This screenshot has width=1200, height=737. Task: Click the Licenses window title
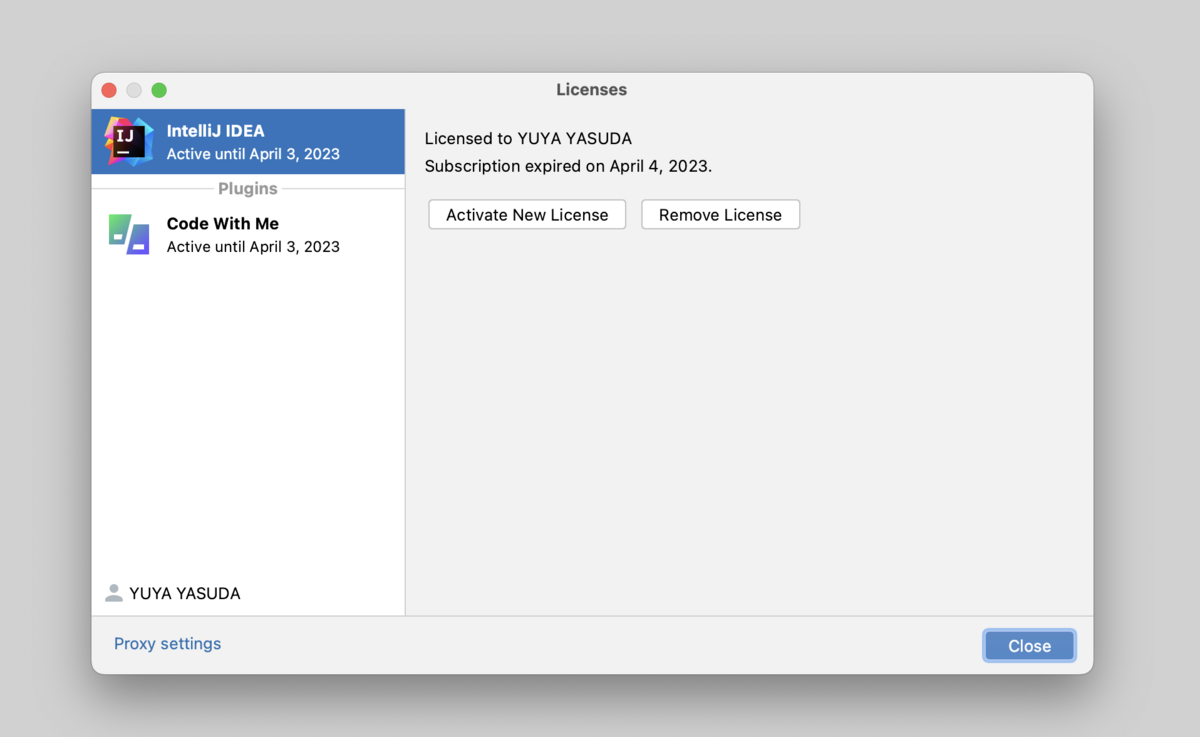[x=591, y=89]
